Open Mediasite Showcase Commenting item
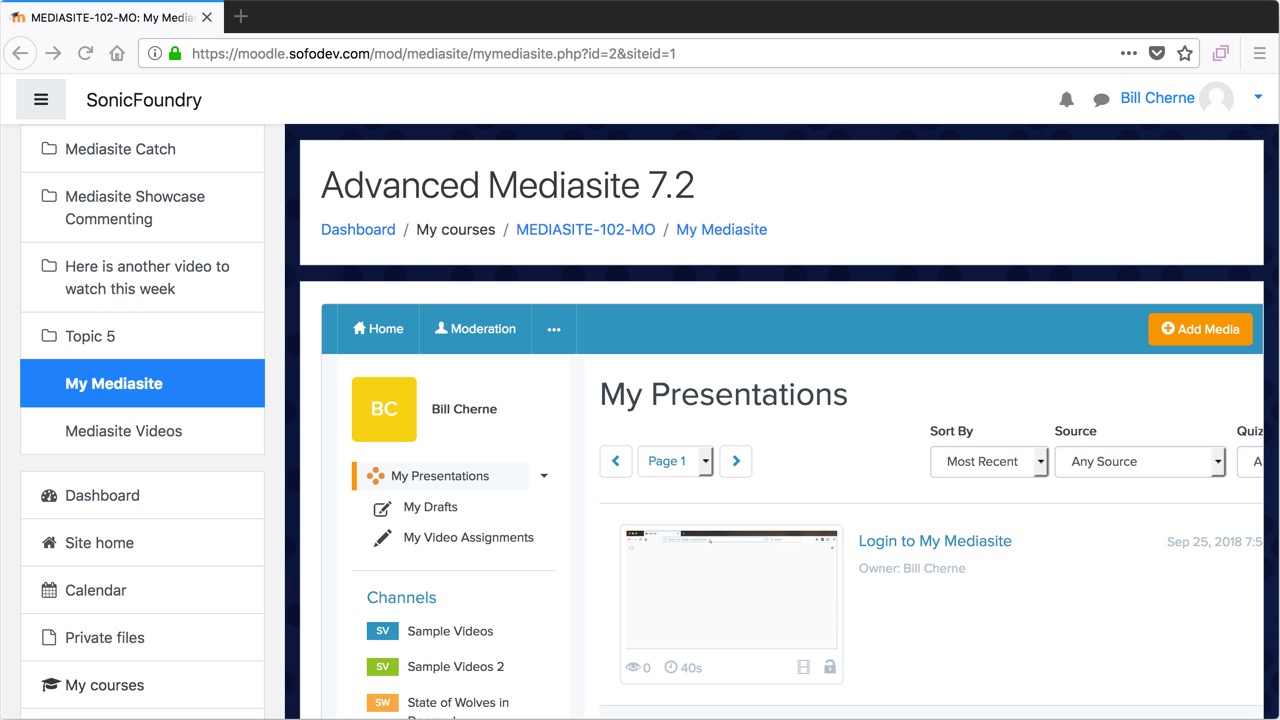1280x720 pixels. [142, 208]
